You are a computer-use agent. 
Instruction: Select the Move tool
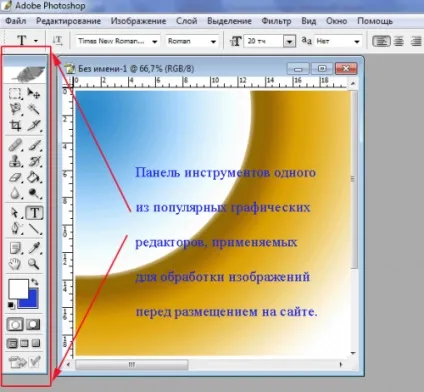coord(34,94)
